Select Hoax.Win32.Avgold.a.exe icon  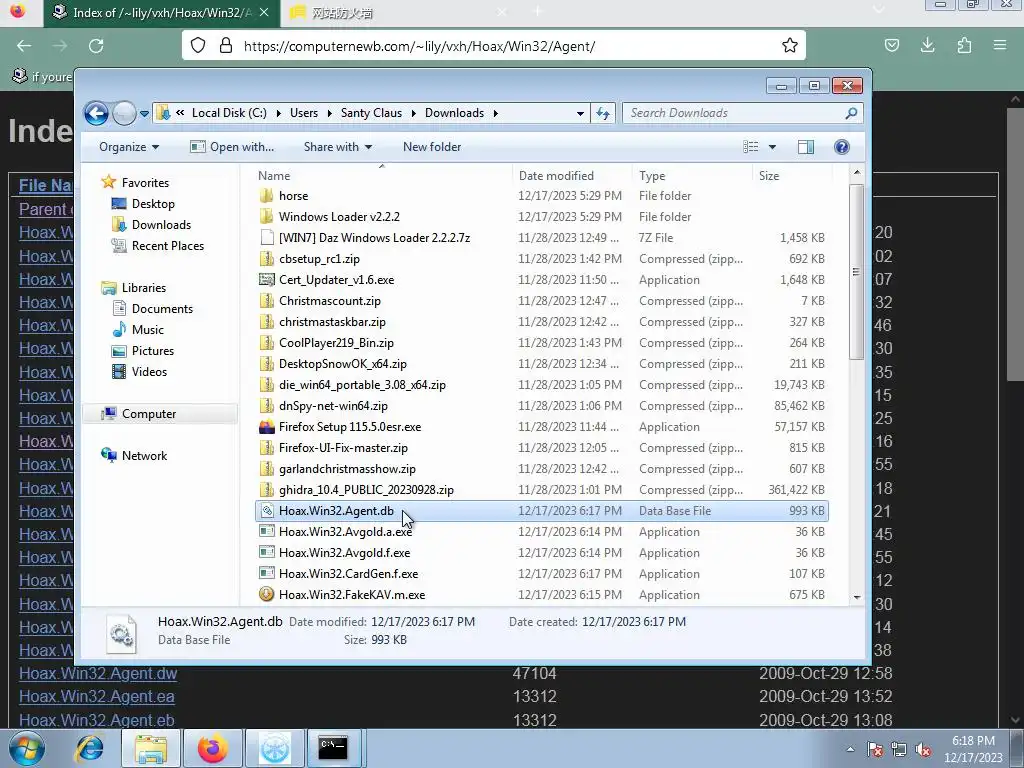point(266,532)
